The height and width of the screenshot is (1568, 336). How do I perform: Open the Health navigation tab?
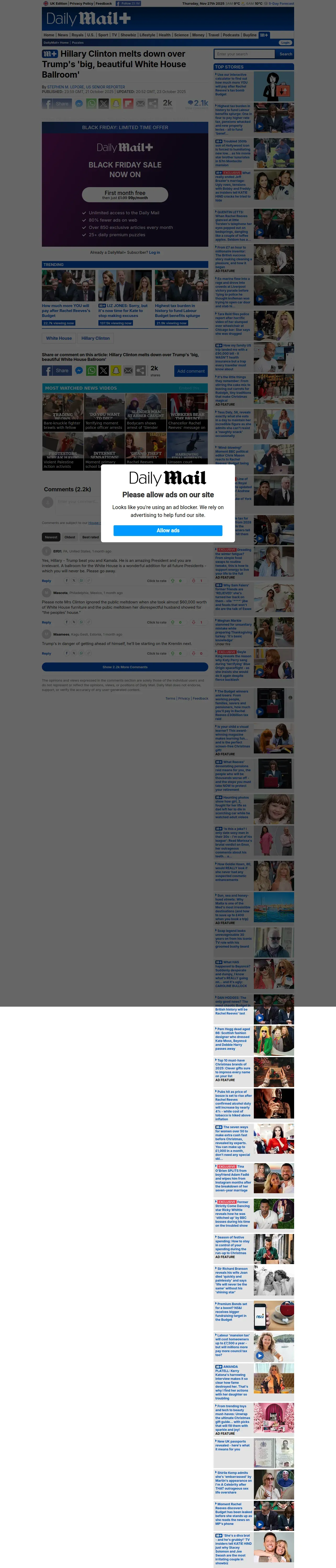pyautogui.click(x=165, y=35)
